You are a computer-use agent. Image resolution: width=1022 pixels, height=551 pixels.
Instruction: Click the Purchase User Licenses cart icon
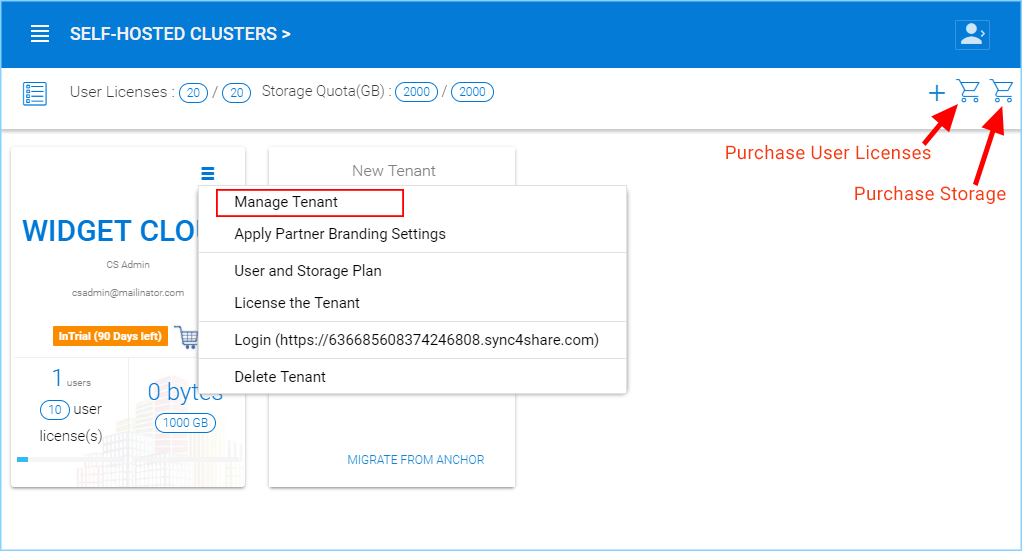(x=969, y=91)
